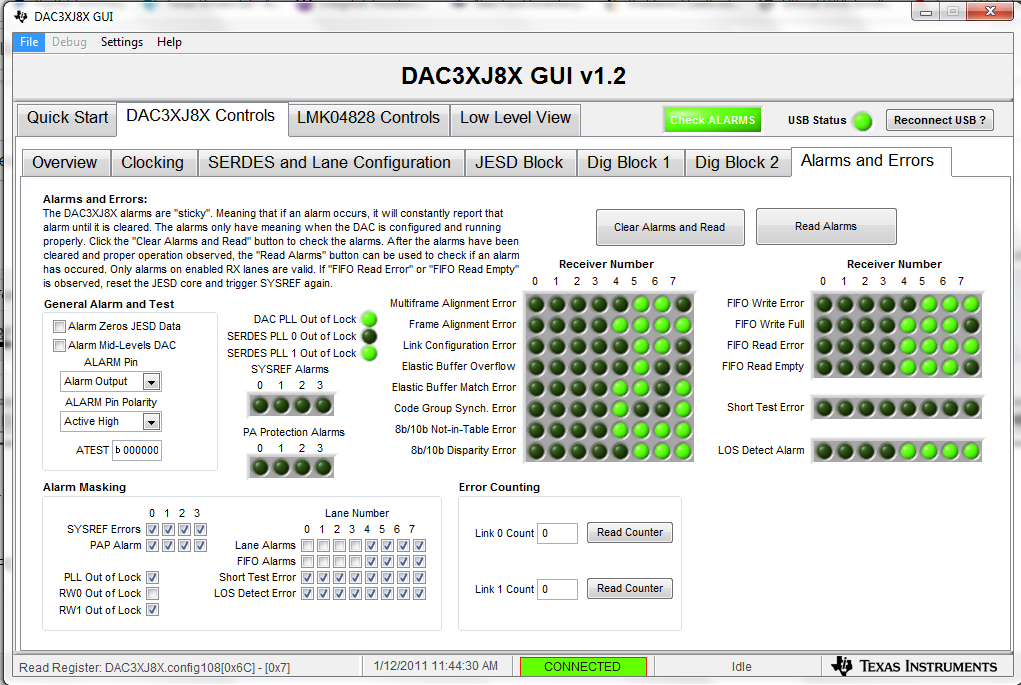Image resolution: width=1021 pixels, height=685 pixels.
Task: Click LOS Detect Alarm LED for receiver 4
Action: [x=908, y=451]
